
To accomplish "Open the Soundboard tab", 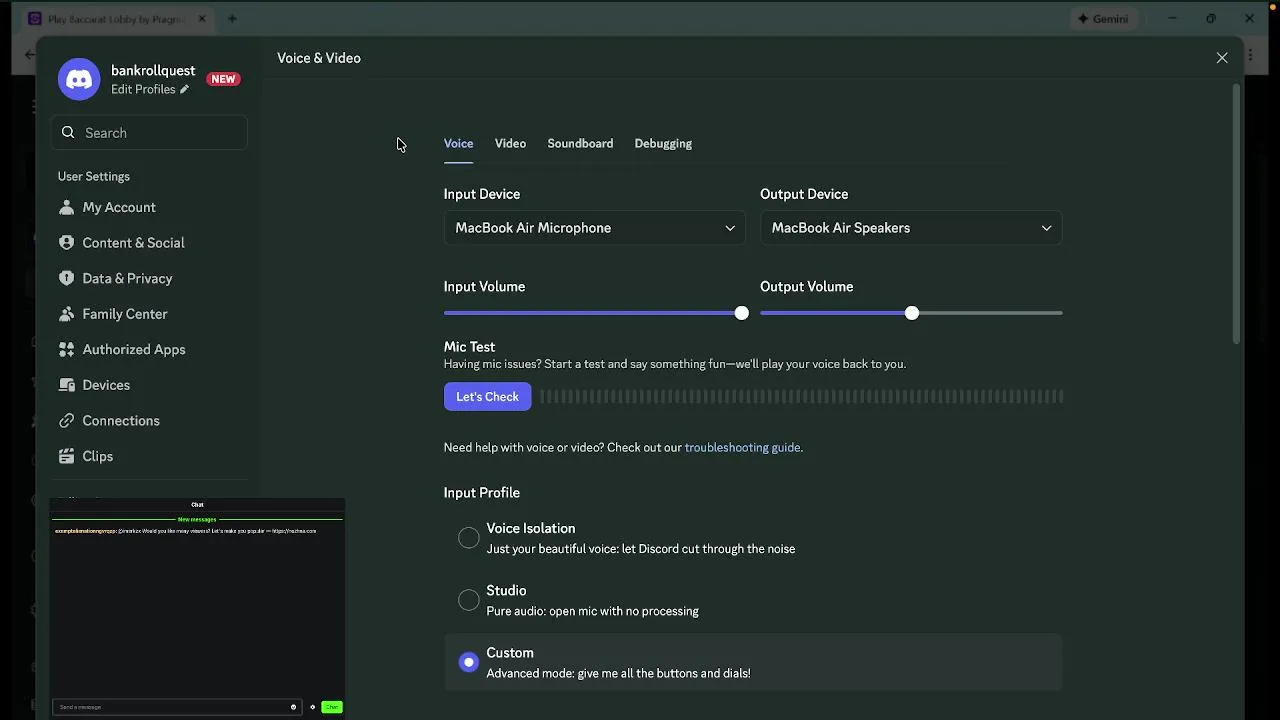I will click(580, 144).
